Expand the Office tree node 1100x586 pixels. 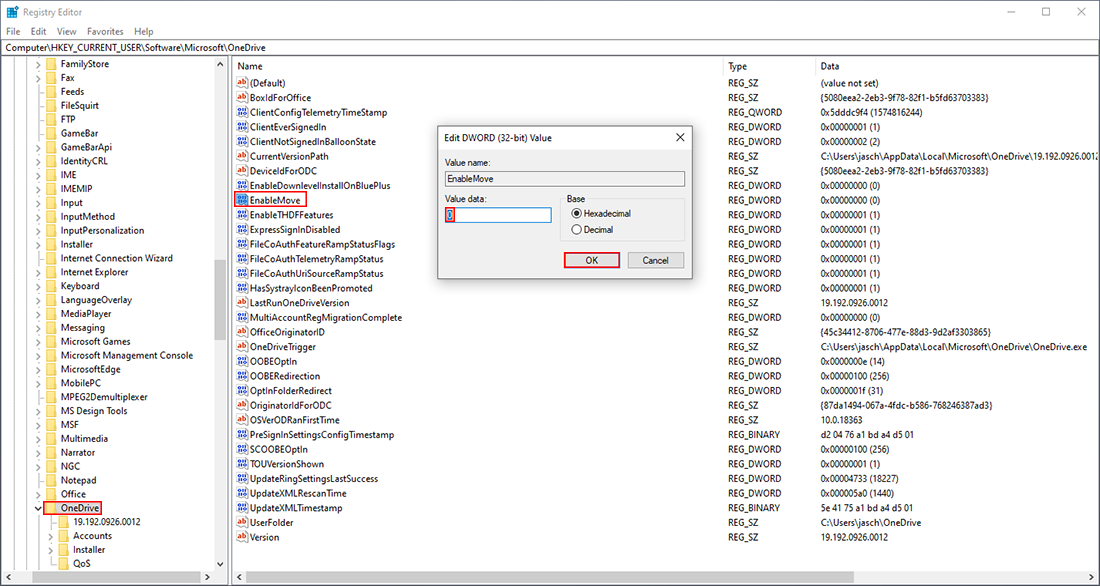point(38,494)
